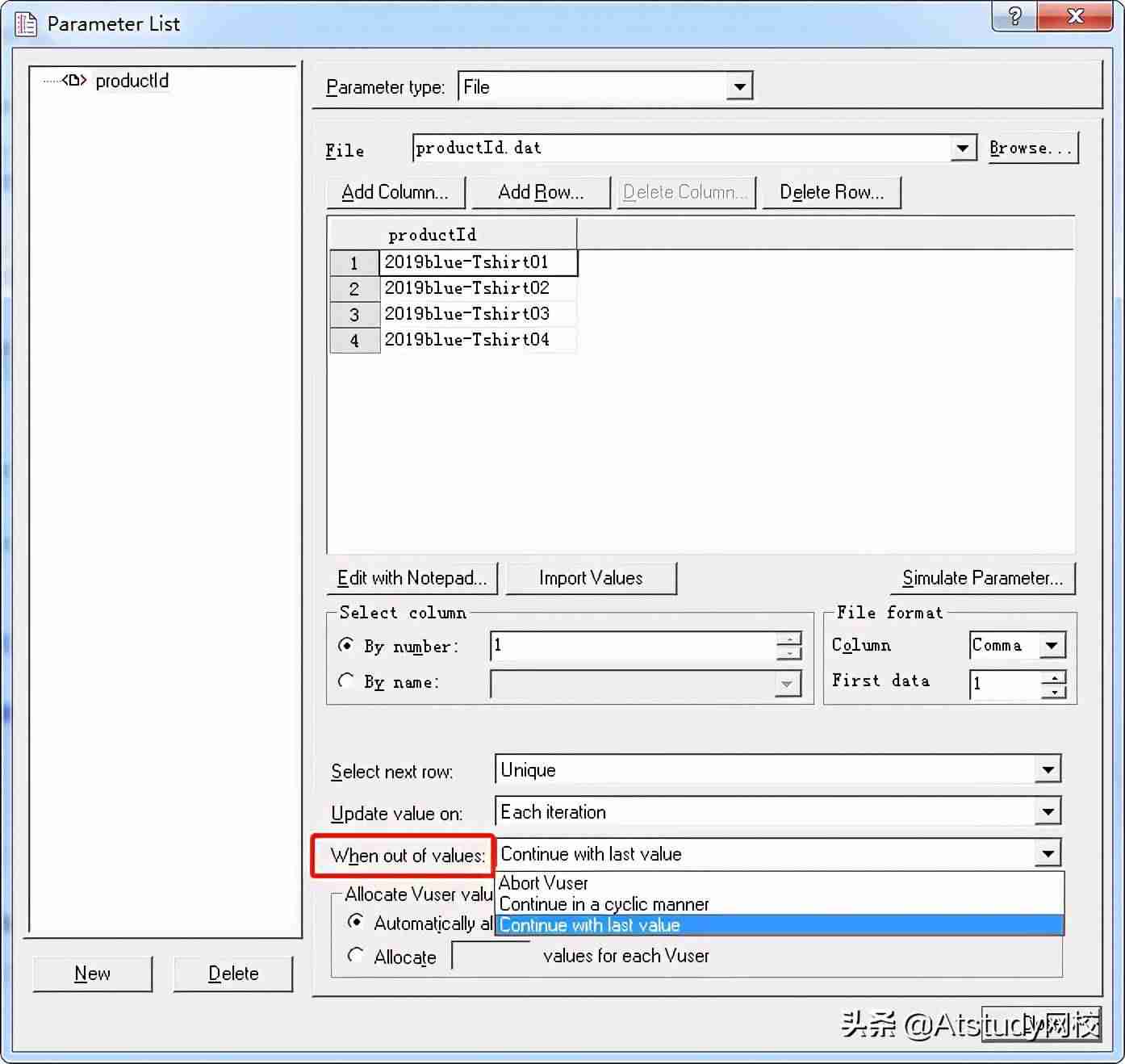The width and height of the screenshot is (1125, 1064).
Task: Open Parameter type dropdown
Action: click(x=739, y=86)
